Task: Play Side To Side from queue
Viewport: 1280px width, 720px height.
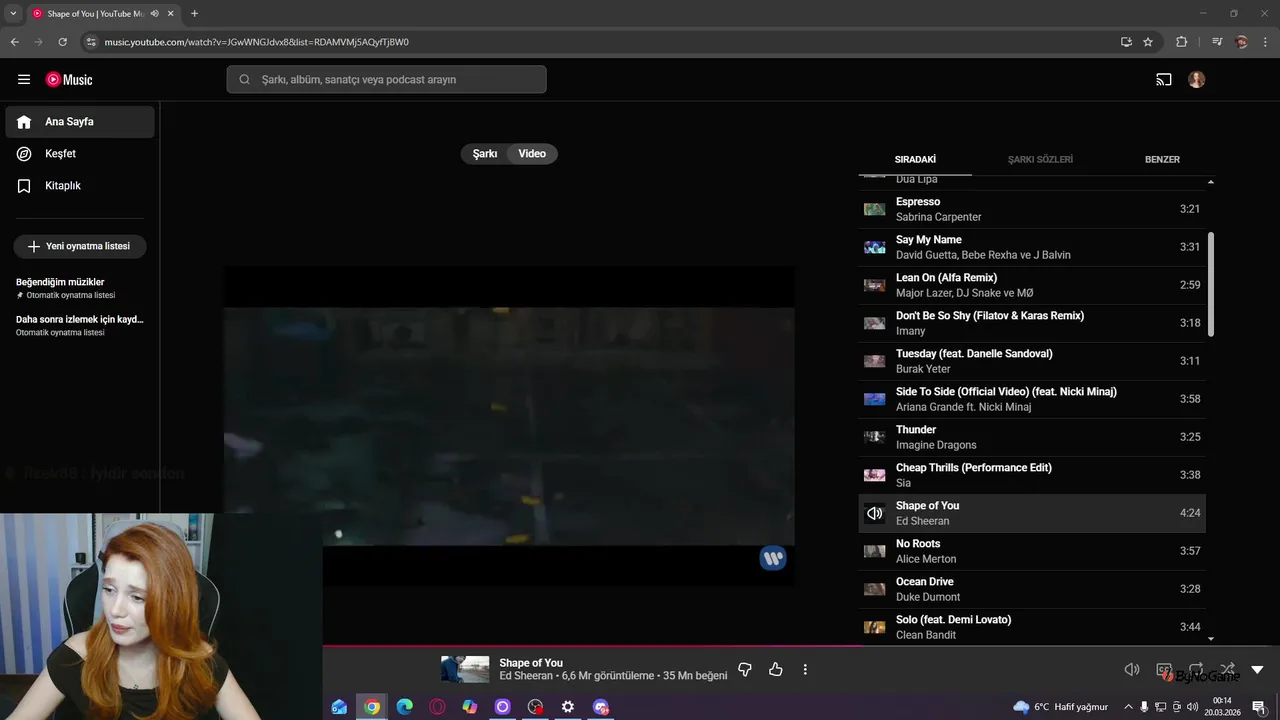Action: [x=1032, y=399]
